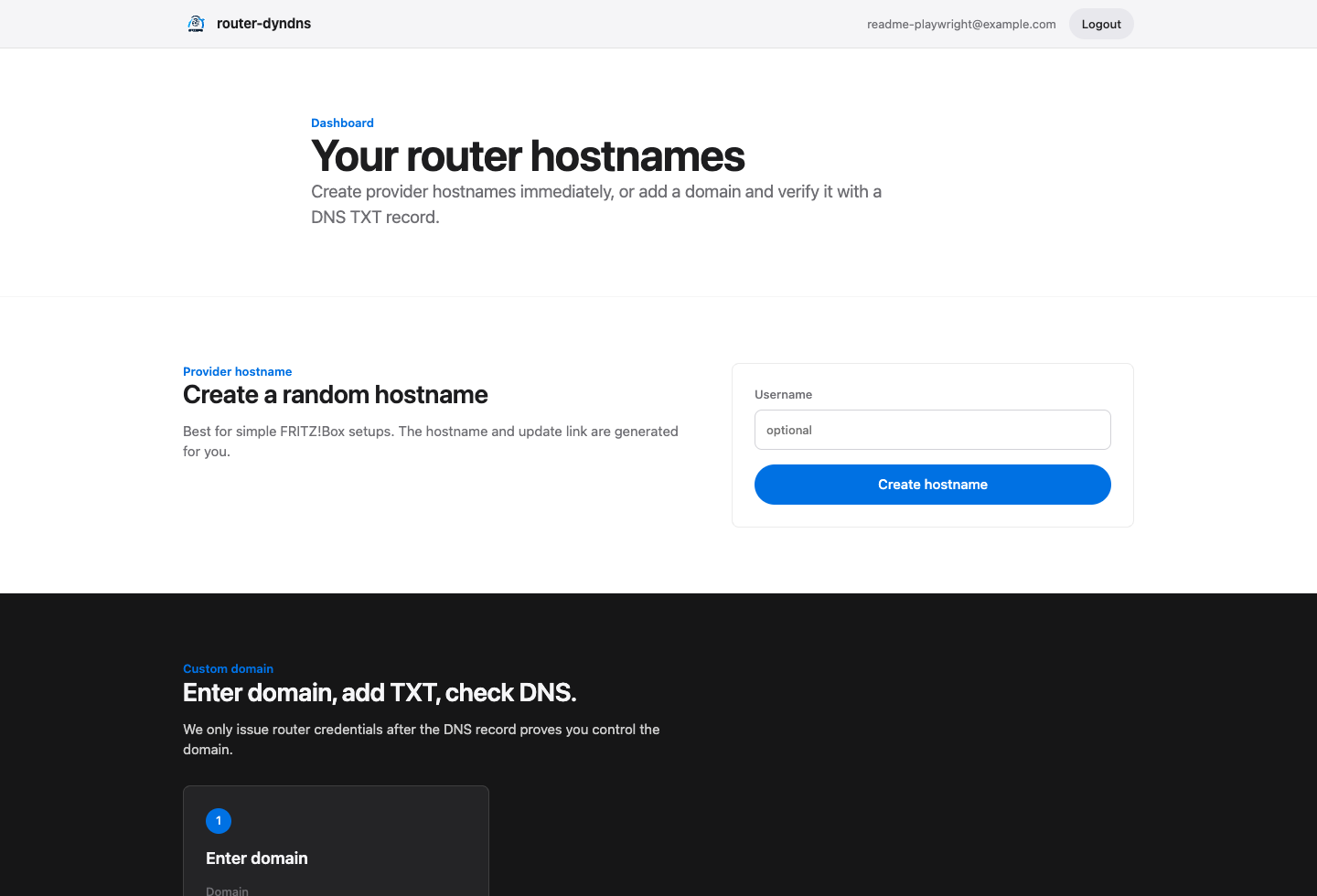Click the Dashboard label above the heading
This screenshot has height=896, width=1317.
click(x=342, y=123)
